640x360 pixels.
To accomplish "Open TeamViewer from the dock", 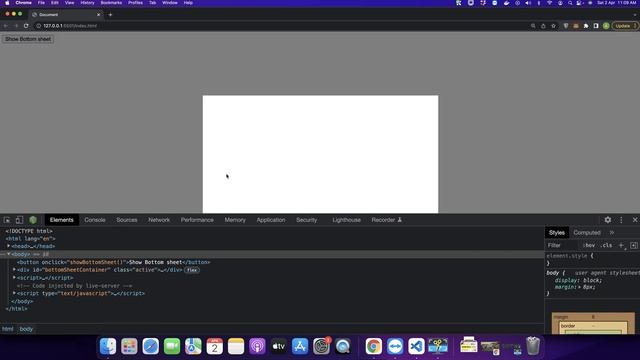I will [395, 347].
